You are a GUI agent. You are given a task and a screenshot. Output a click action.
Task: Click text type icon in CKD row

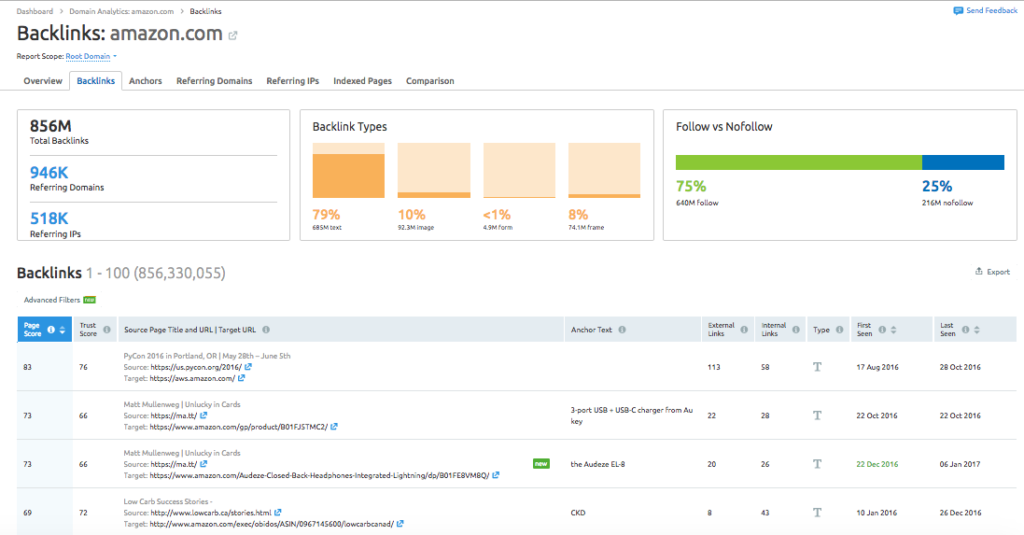pos(817,513)
